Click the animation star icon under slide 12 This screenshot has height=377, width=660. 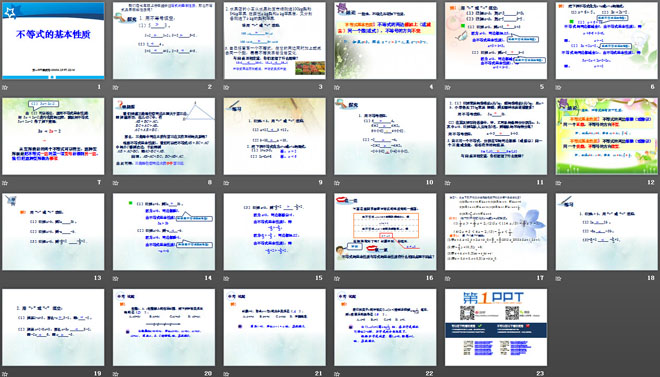point(559,183)
